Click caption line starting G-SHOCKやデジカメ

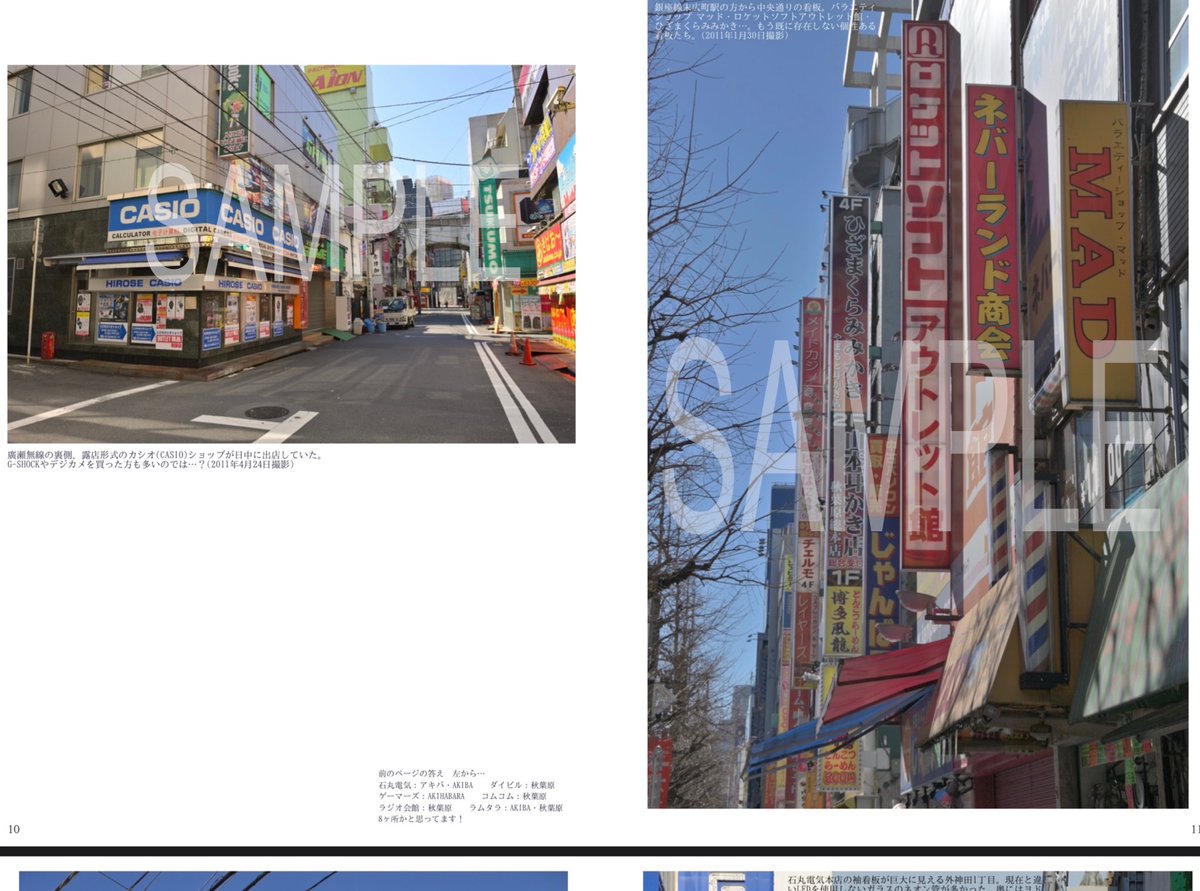coord(151,465)
